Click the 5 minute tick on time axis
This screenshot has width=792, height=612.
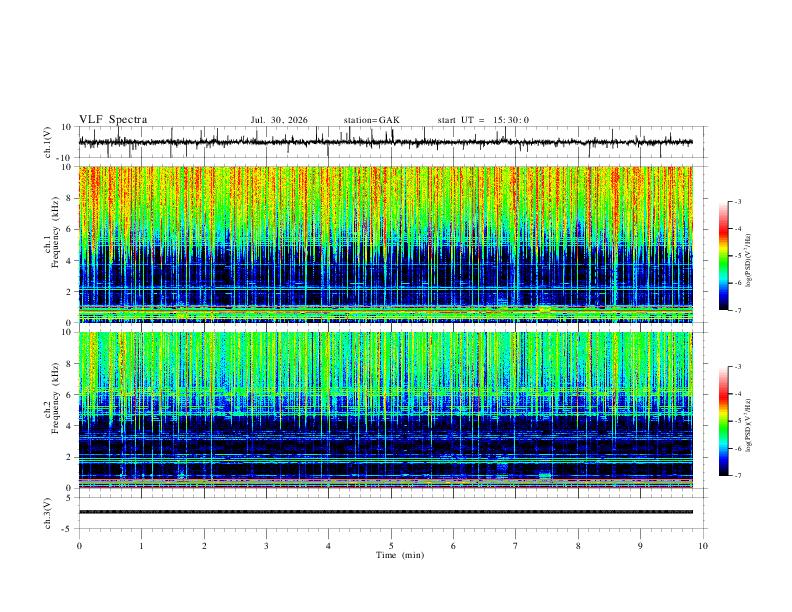(x=391, y=546)
